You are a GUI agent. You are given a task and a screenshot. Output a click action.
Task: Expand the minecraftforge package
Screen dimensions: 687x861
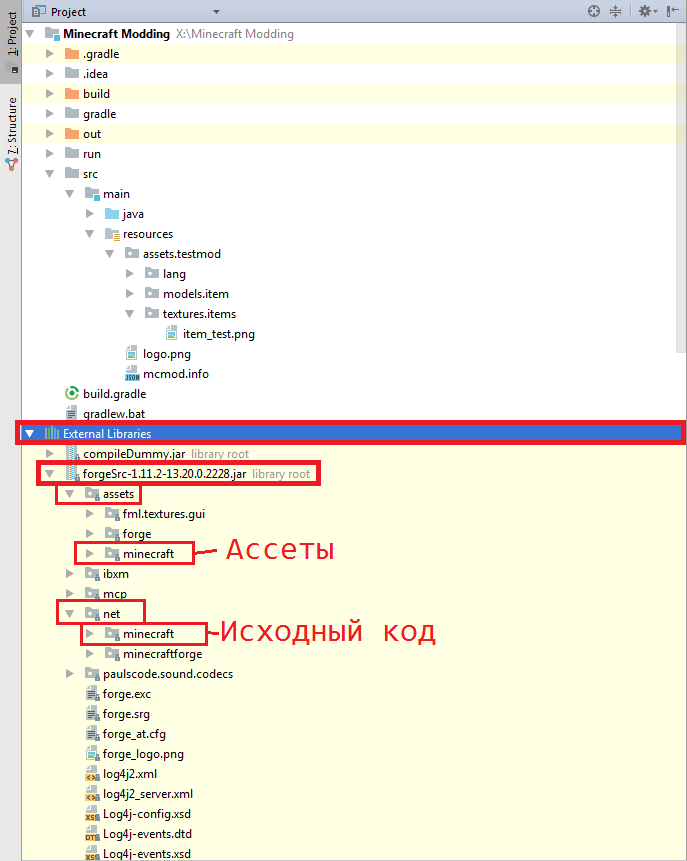click(x=90, y=654)
